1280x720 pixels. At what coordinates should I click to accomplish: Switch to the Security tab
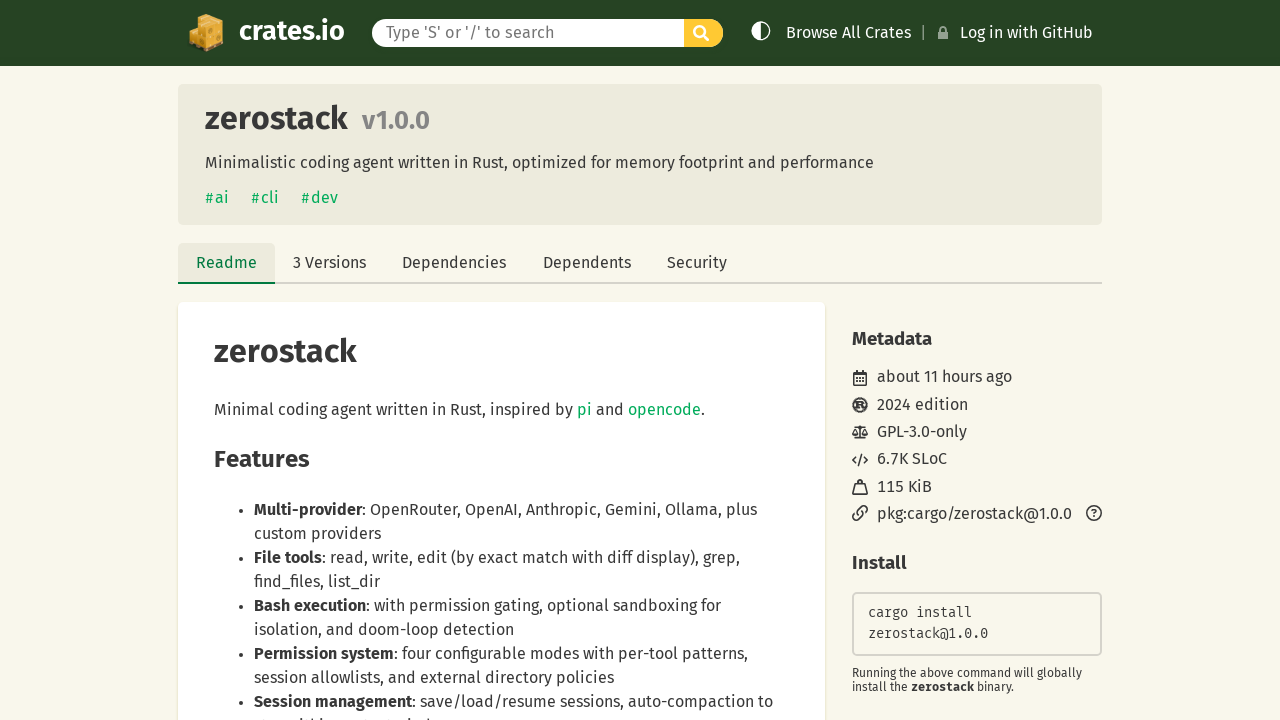point(697,263)
